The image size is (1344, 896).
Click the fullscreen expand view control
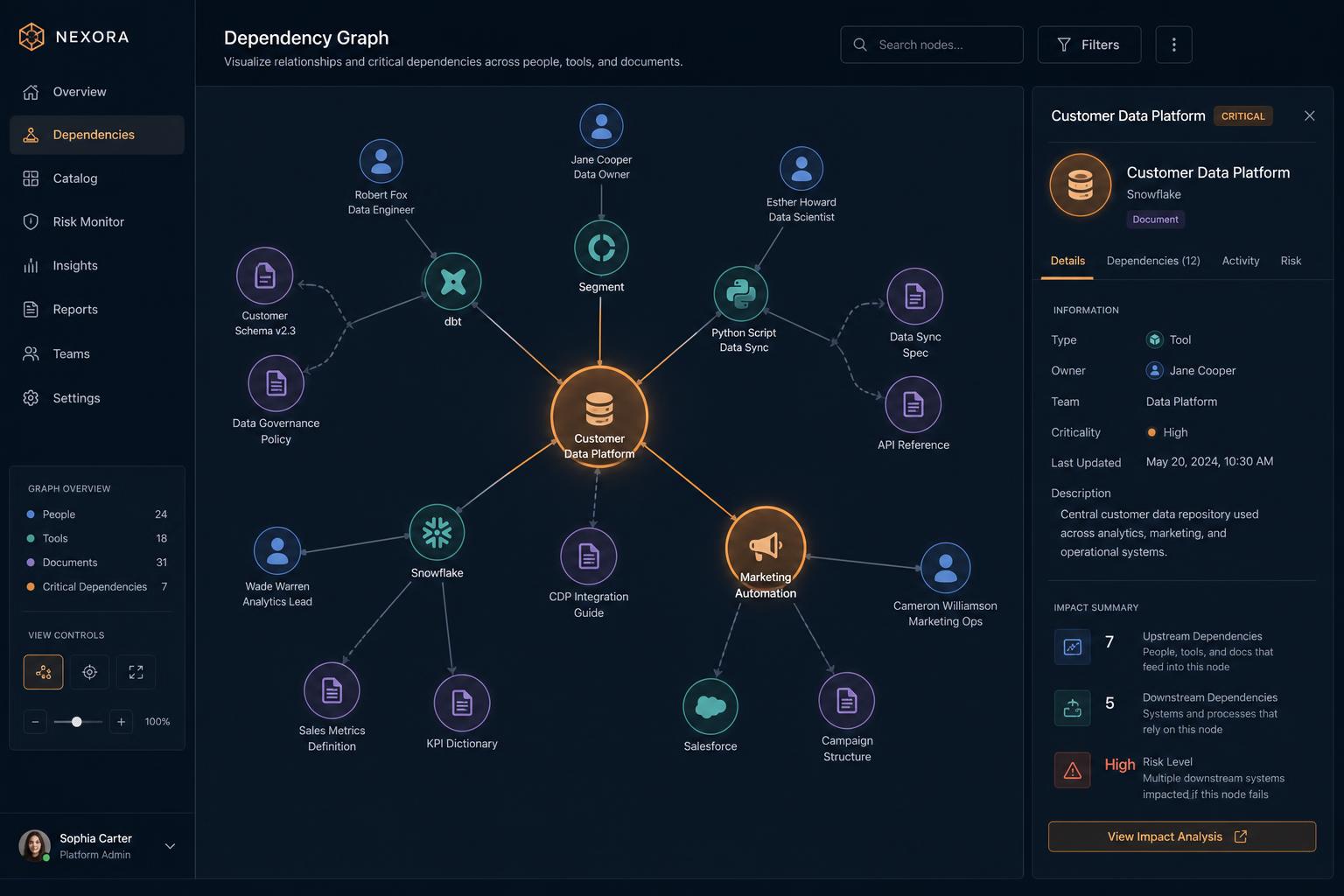[x=136, y=672]
